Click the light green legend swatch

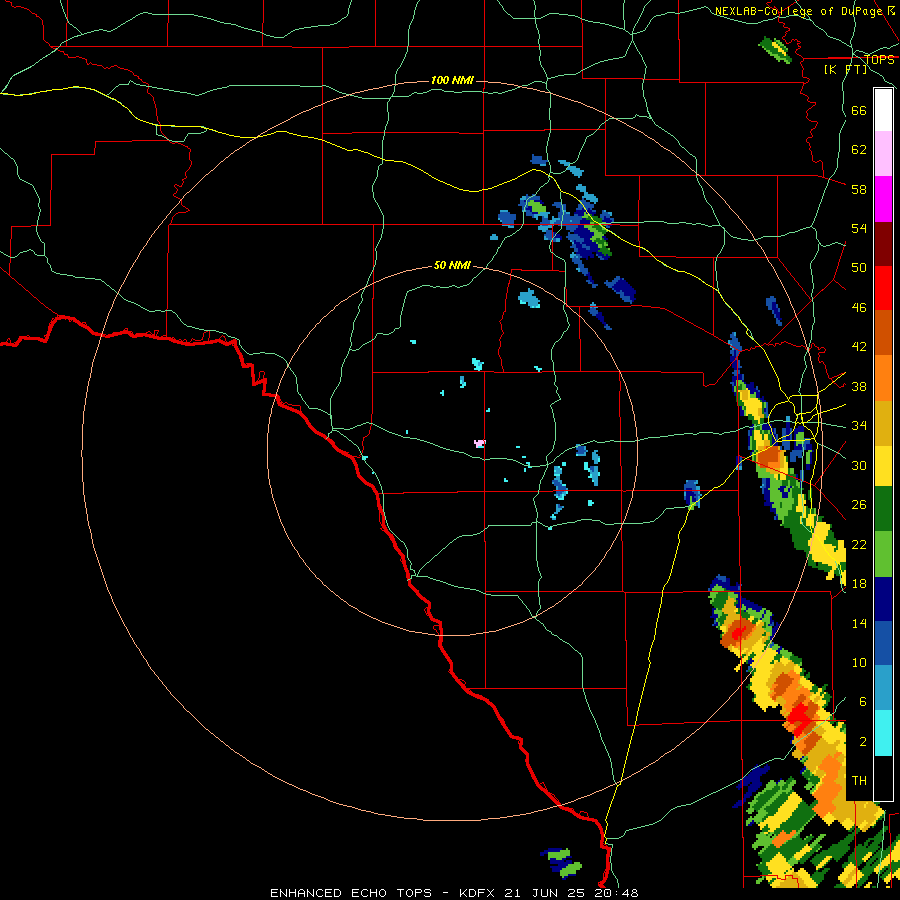(x=883, y=554)
